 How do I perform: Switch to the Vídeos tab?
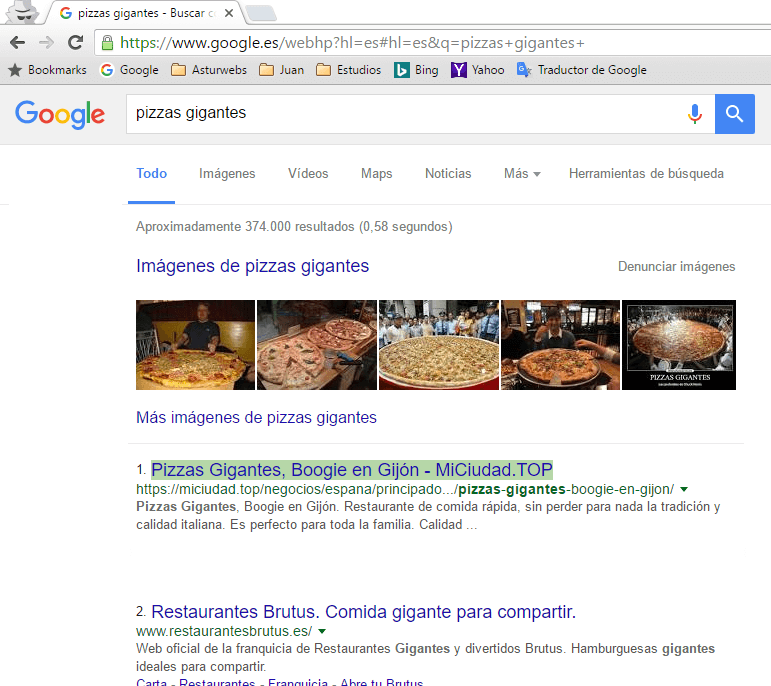[308, 174]
